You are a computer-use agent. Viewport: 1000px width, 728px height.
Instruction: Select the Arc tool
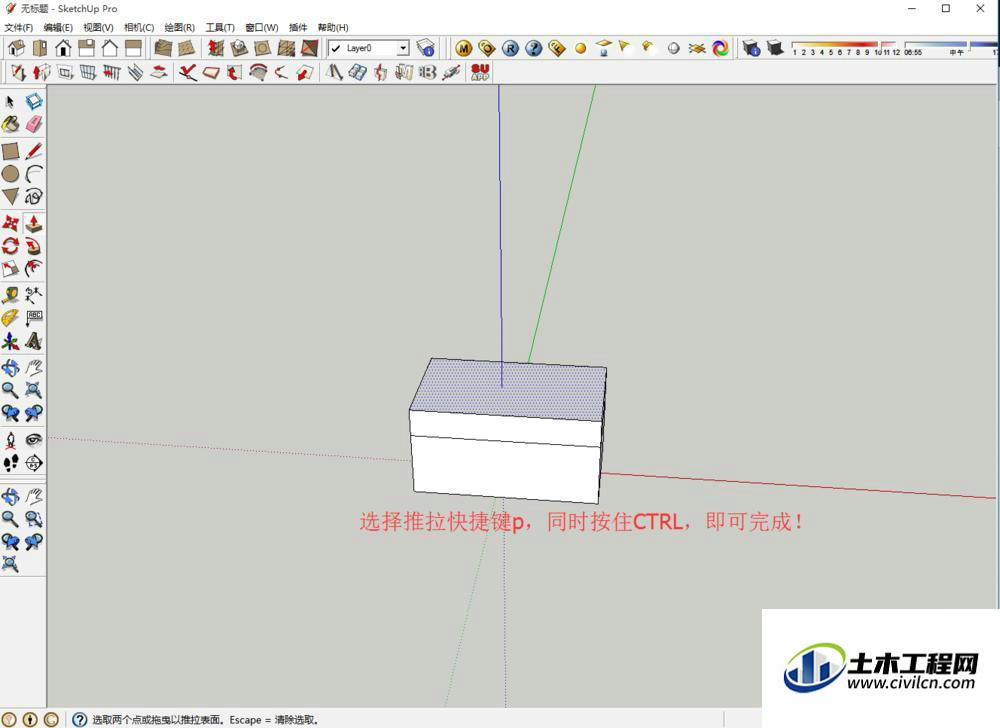click(34, 173)
